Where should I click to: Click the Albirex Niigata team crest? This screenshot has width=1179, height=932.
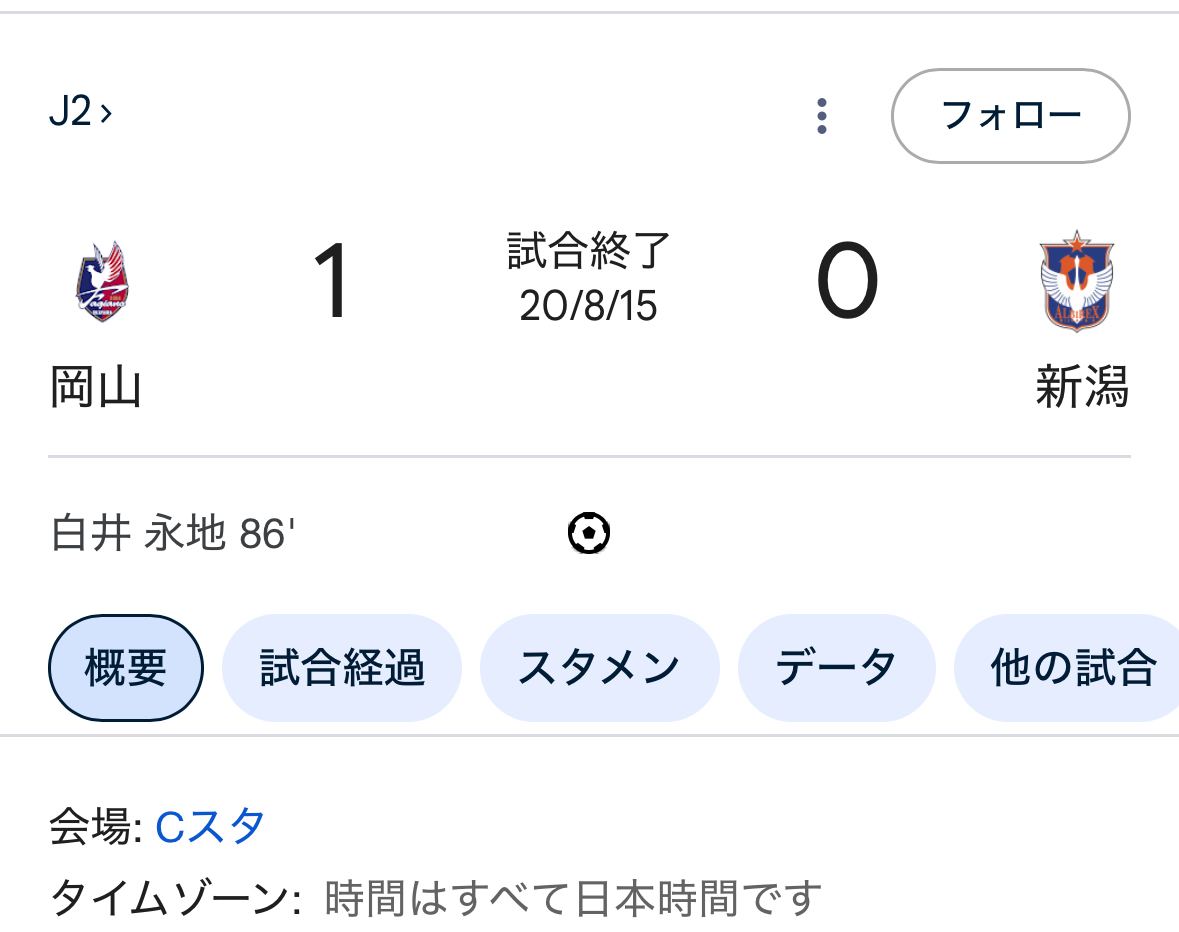(1076, 281)
